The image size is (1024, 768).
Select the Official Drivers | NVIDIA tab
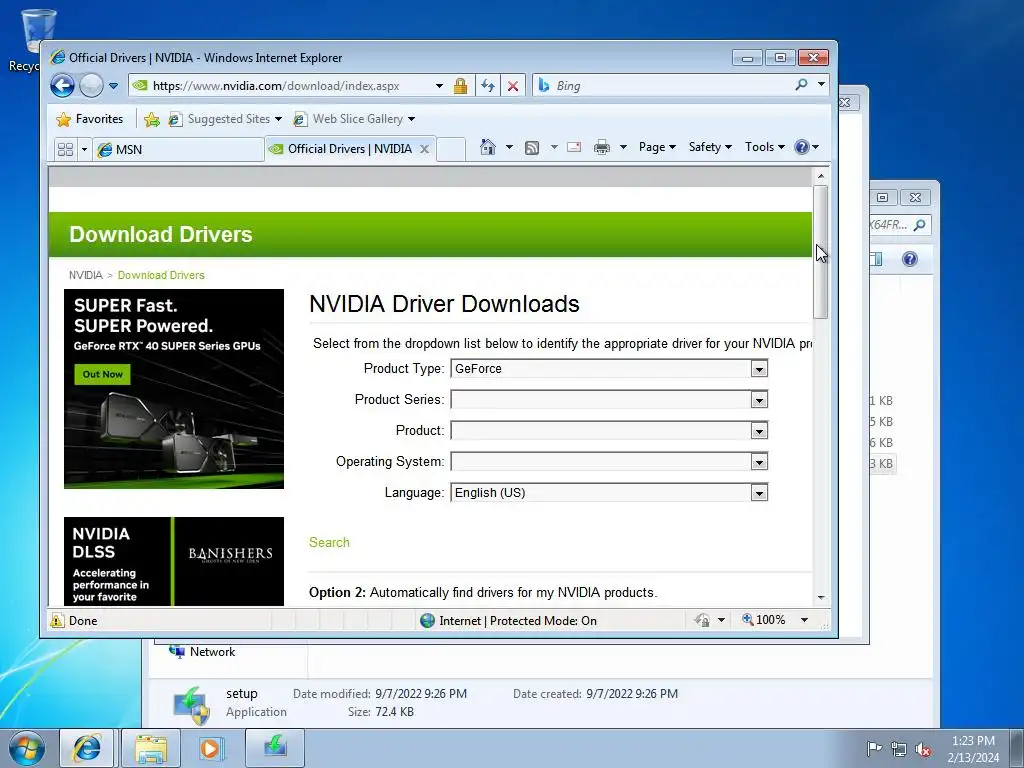tap(350, 149)
